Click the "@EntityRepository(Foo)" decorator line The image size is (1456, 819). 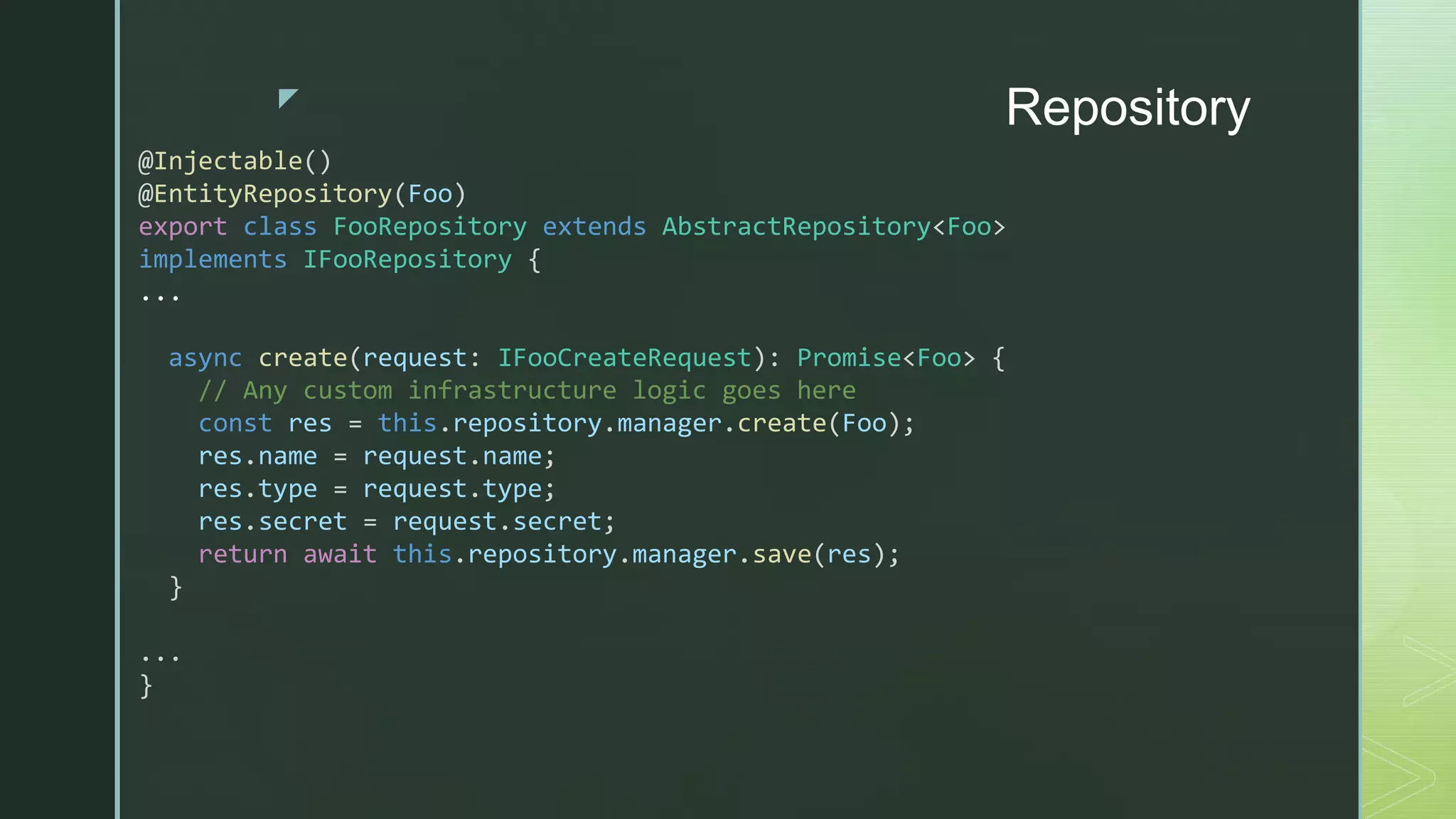click(302, 194)
